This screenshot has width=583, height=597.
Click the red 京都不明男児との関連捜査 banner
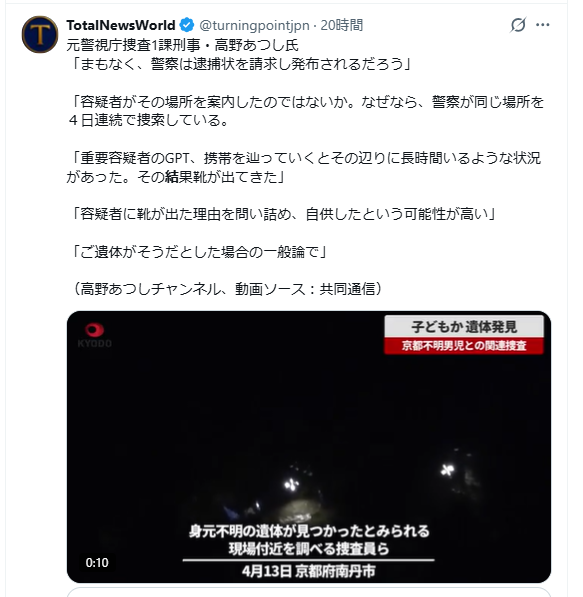click(x=464, y=346)
